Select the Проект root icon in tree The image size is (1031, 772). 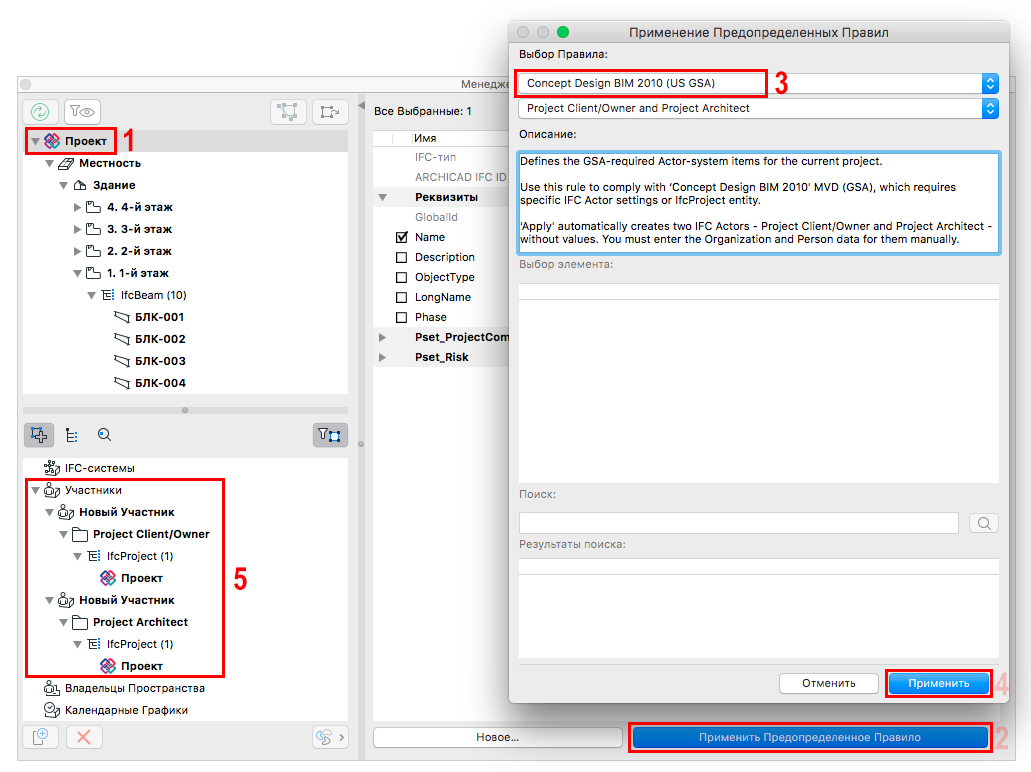pyautogui.click(x=52, y=141)
